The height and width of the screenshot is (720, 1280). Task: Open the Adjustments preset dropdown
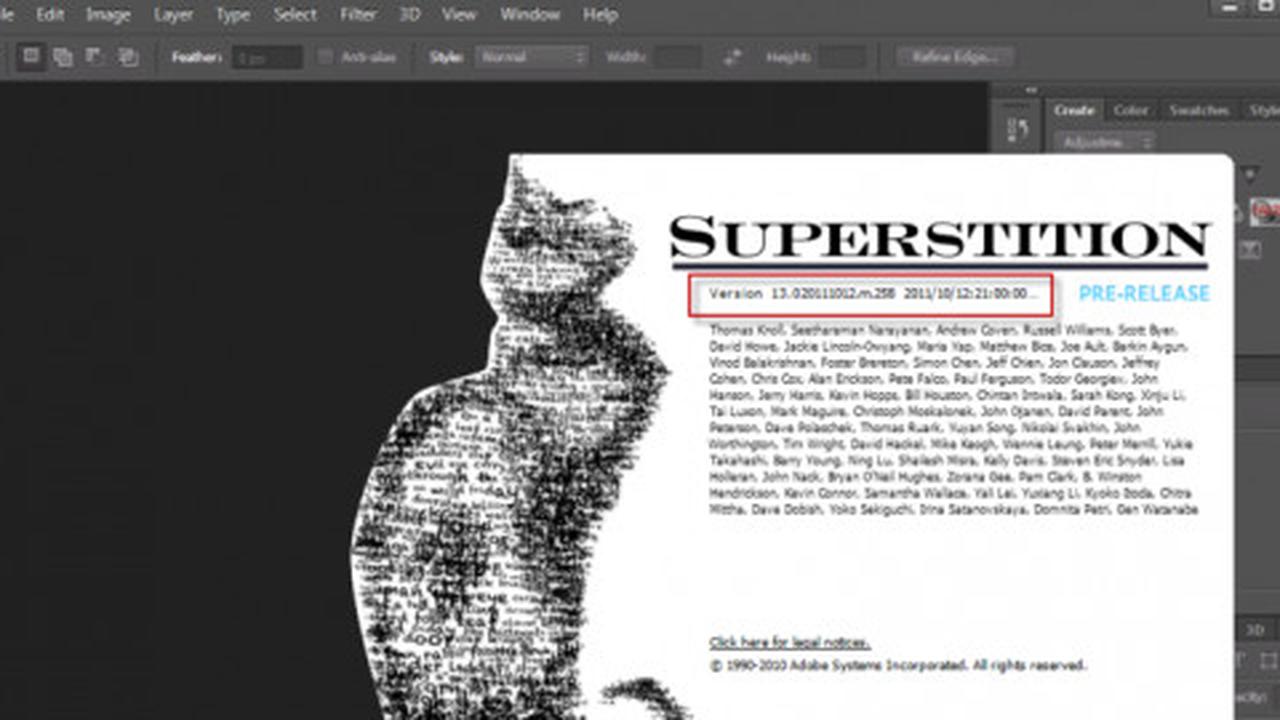click(x=1106, y=142)
